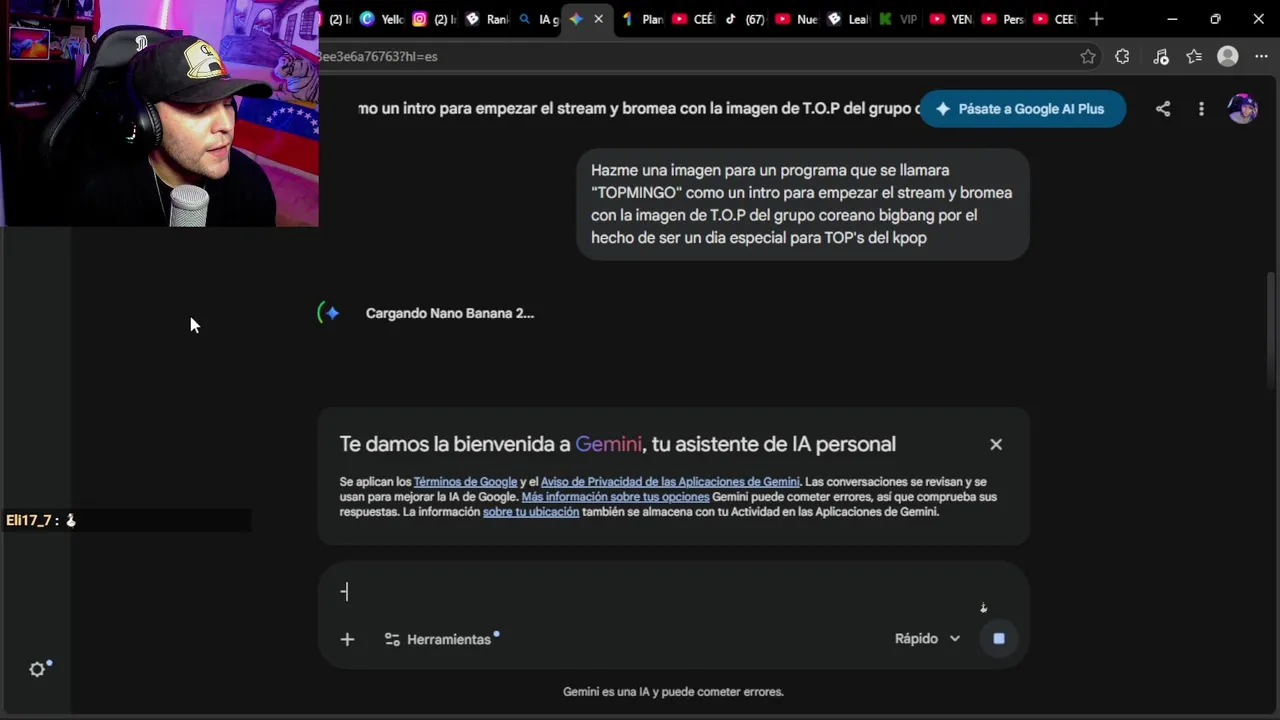Viewport: 1280px width, 720px height.
Task: Bookmark this page with the star icon
Action: point(1088,57)
